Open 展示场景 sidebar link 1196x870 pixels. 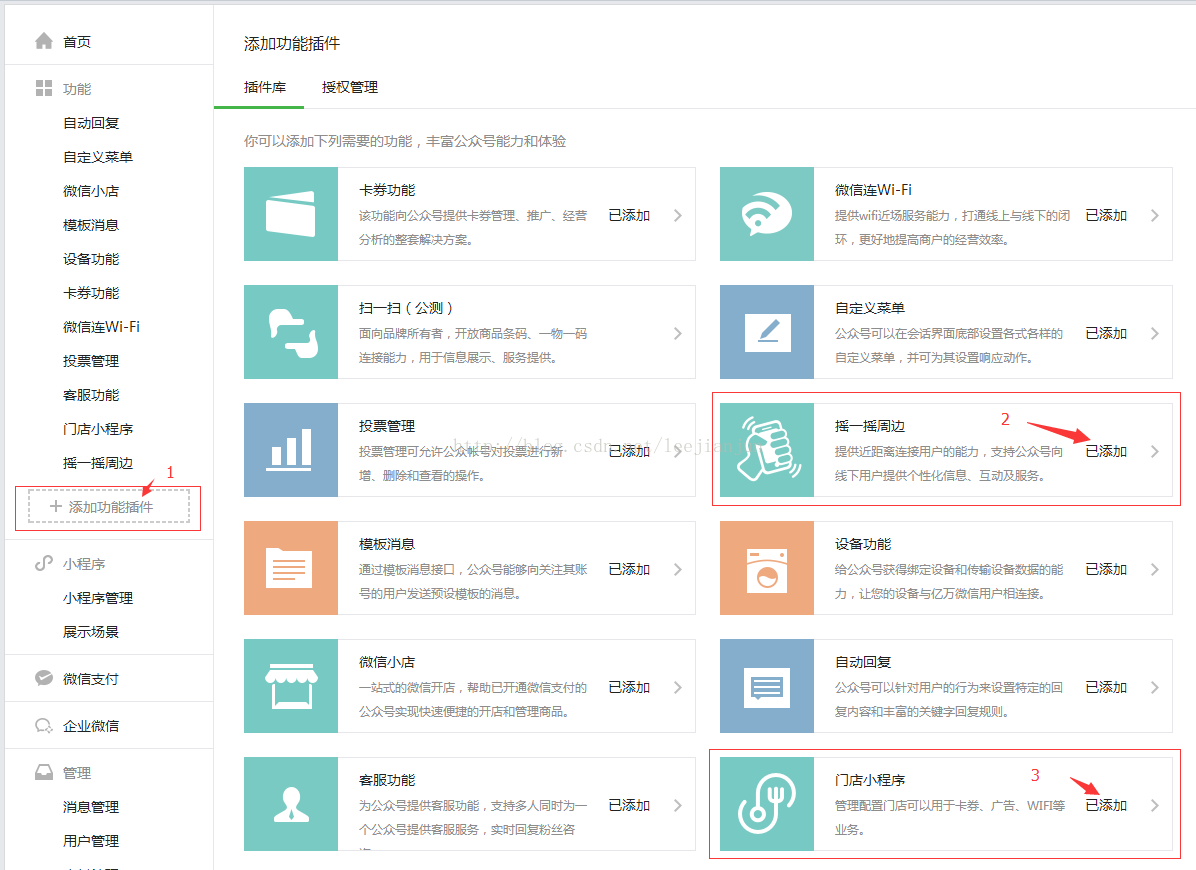tap(91, 632)
